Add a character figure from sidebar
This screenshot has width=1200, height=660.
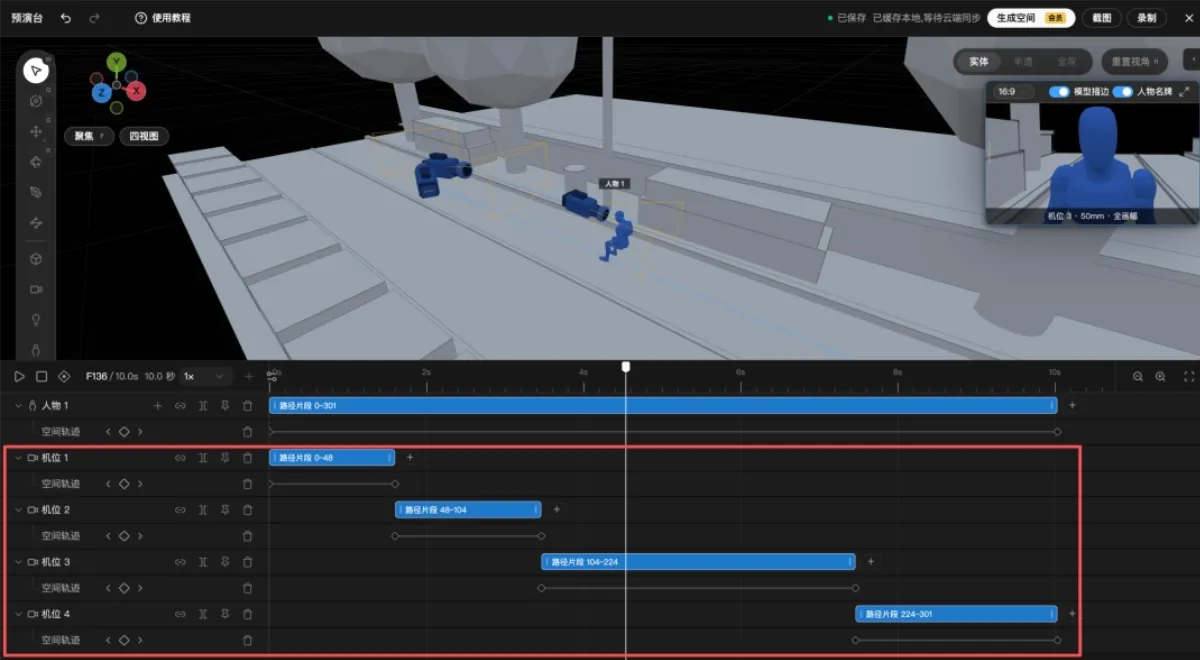[x=36, y=349]
